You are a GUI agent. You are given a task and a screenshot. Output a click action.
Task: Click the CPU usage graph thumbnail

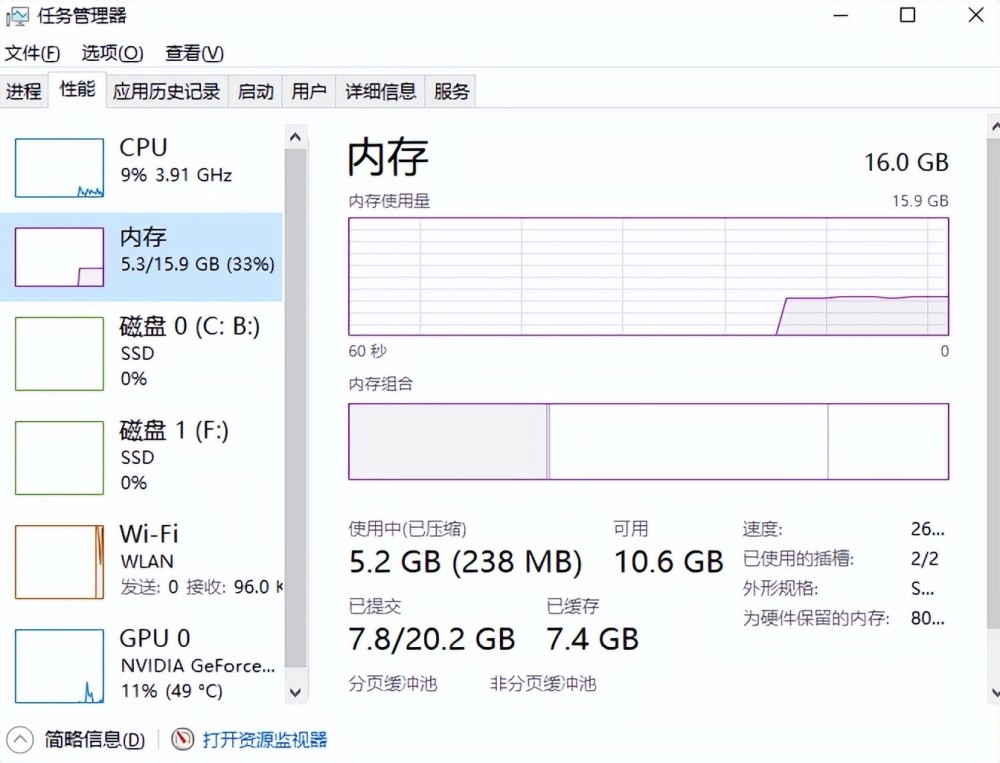pos(59,168)
